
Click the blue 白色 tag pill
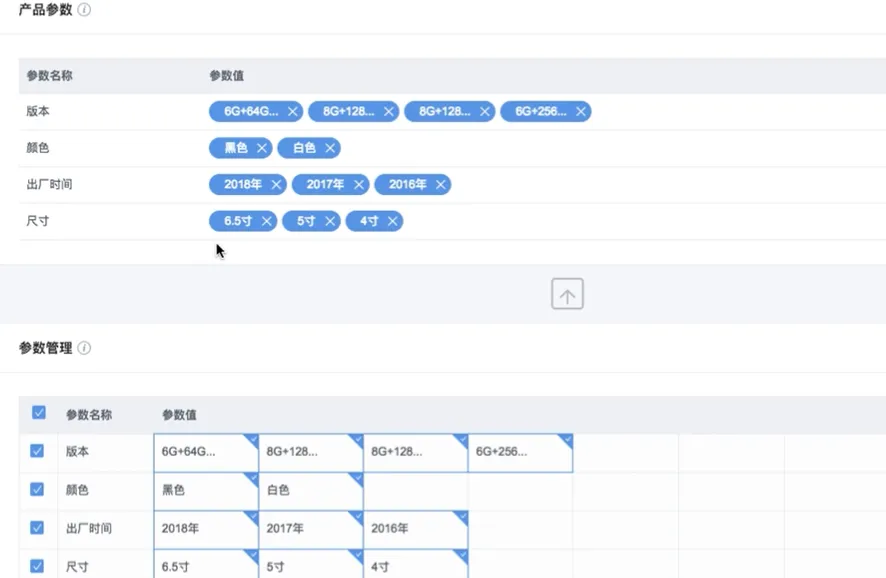tap(309, 148)
